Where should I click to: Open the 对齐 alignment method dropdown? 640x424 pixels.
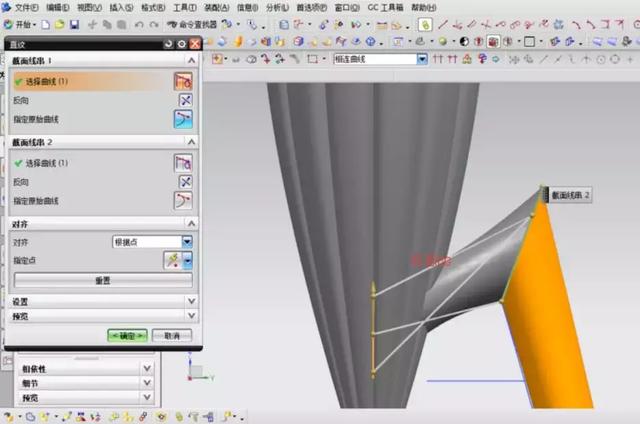click(187, 242)
